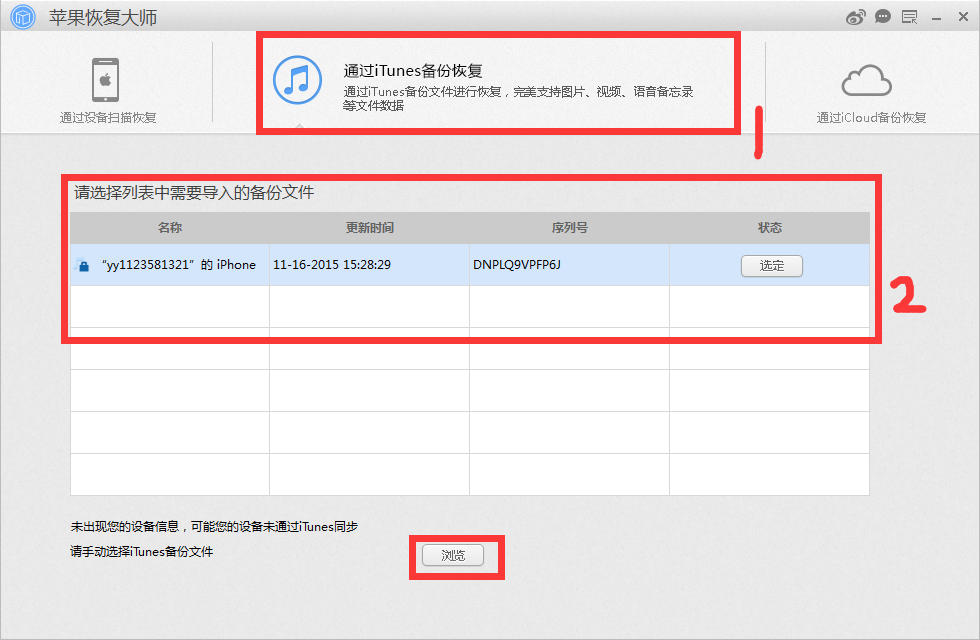
Task: Click the 更新时间 column header
Action: [370, 228]
